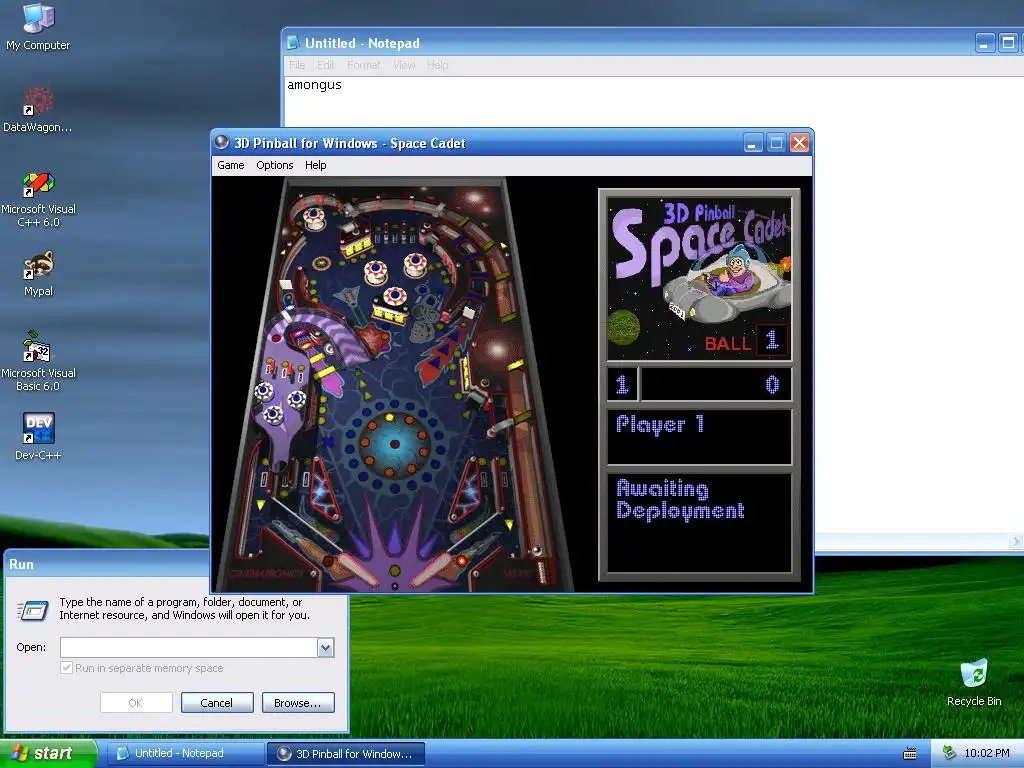
Task: Click the Run dialog program icon
Action: pos(33,610)
